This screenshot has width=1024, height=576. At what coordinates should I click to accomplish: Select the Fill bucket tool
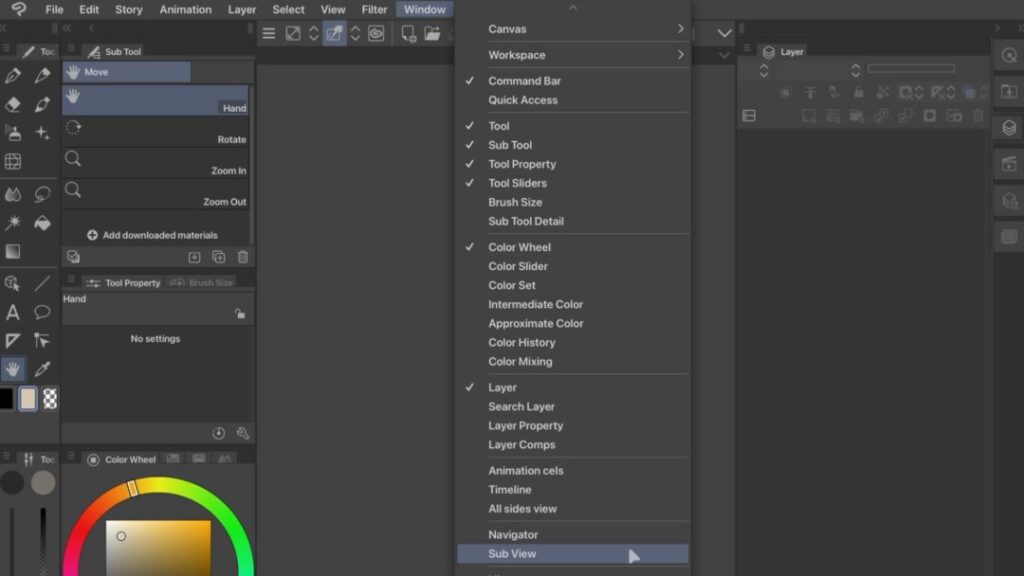coord(42,222)
